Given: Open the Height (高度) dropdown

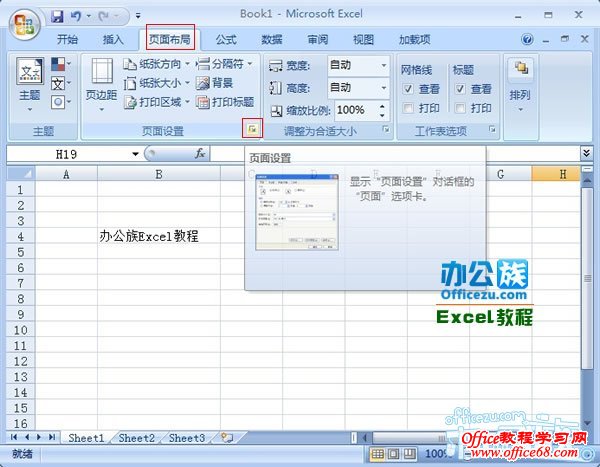Looking at the screenshot, I should (383, 88).
